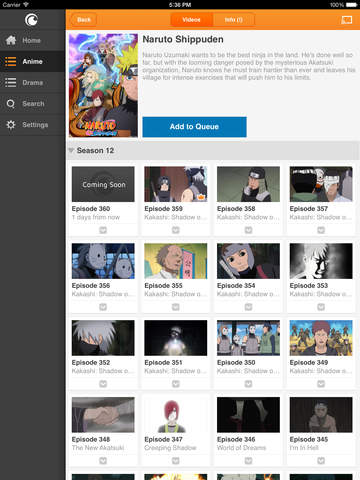Viewport: 360px width, 480px height.
Task: Tap the Naruto Shippuden poster image
Action: click(103, 85)
